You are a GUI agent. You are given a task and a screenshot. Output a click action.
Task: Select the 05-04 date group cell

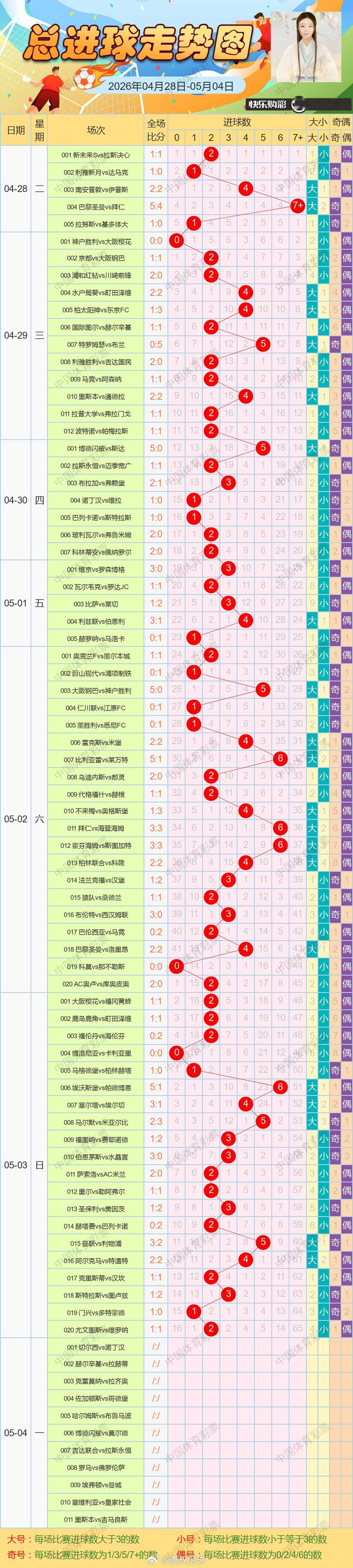click(16, 1433)
